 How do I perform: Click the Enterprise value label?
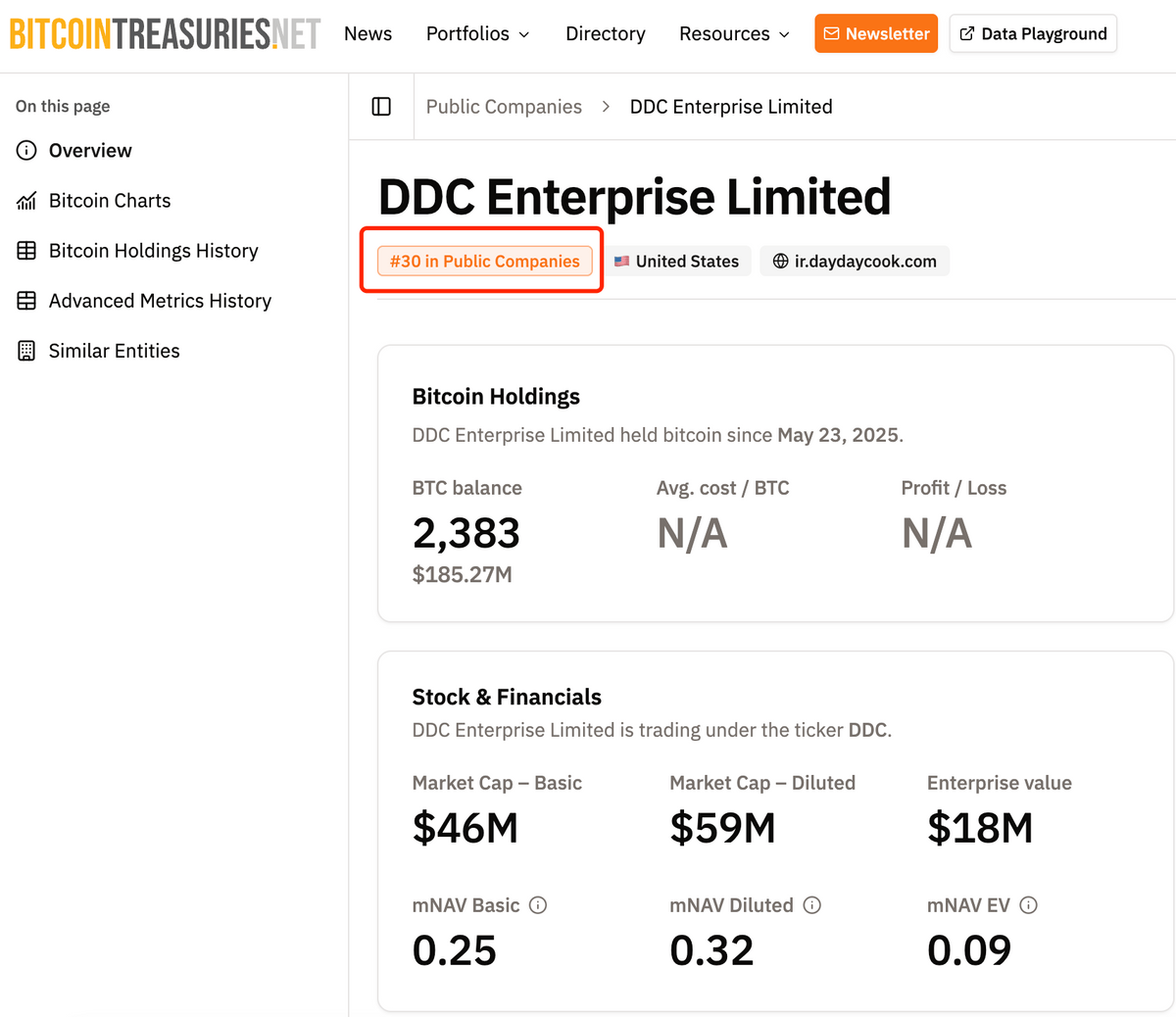(x=1000, y=783)
